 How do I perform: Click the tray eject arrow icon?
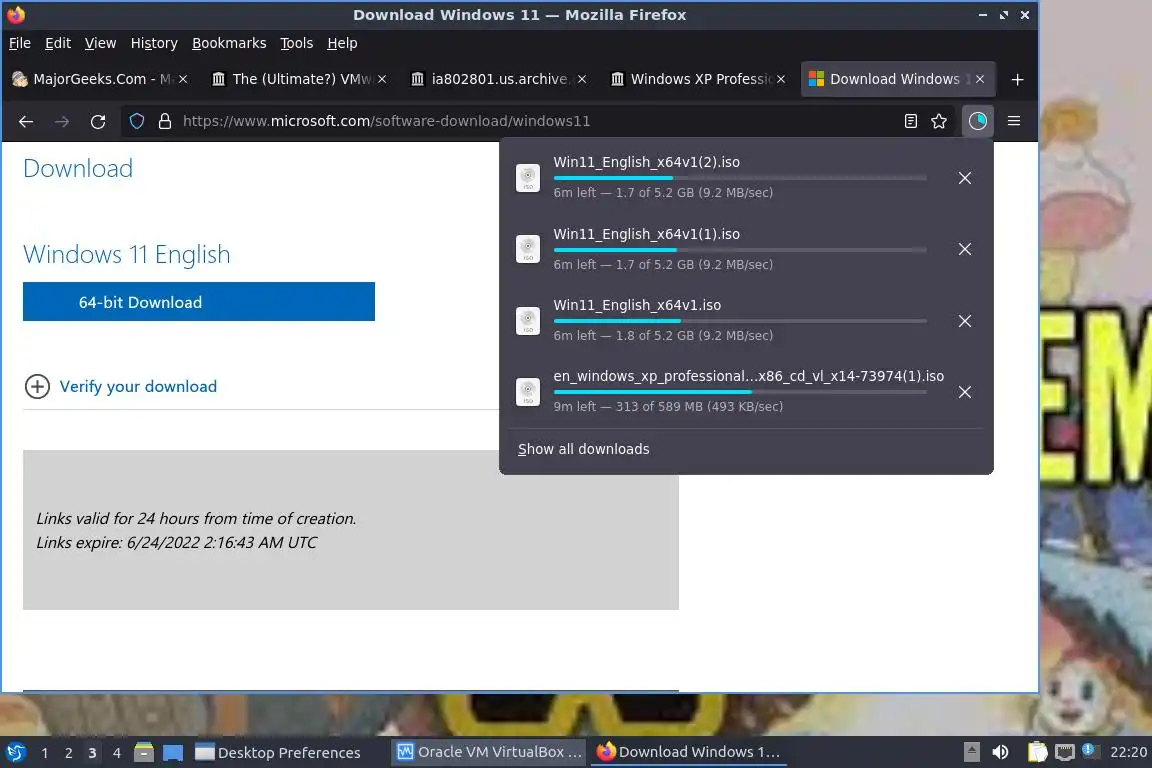point(971,752)
